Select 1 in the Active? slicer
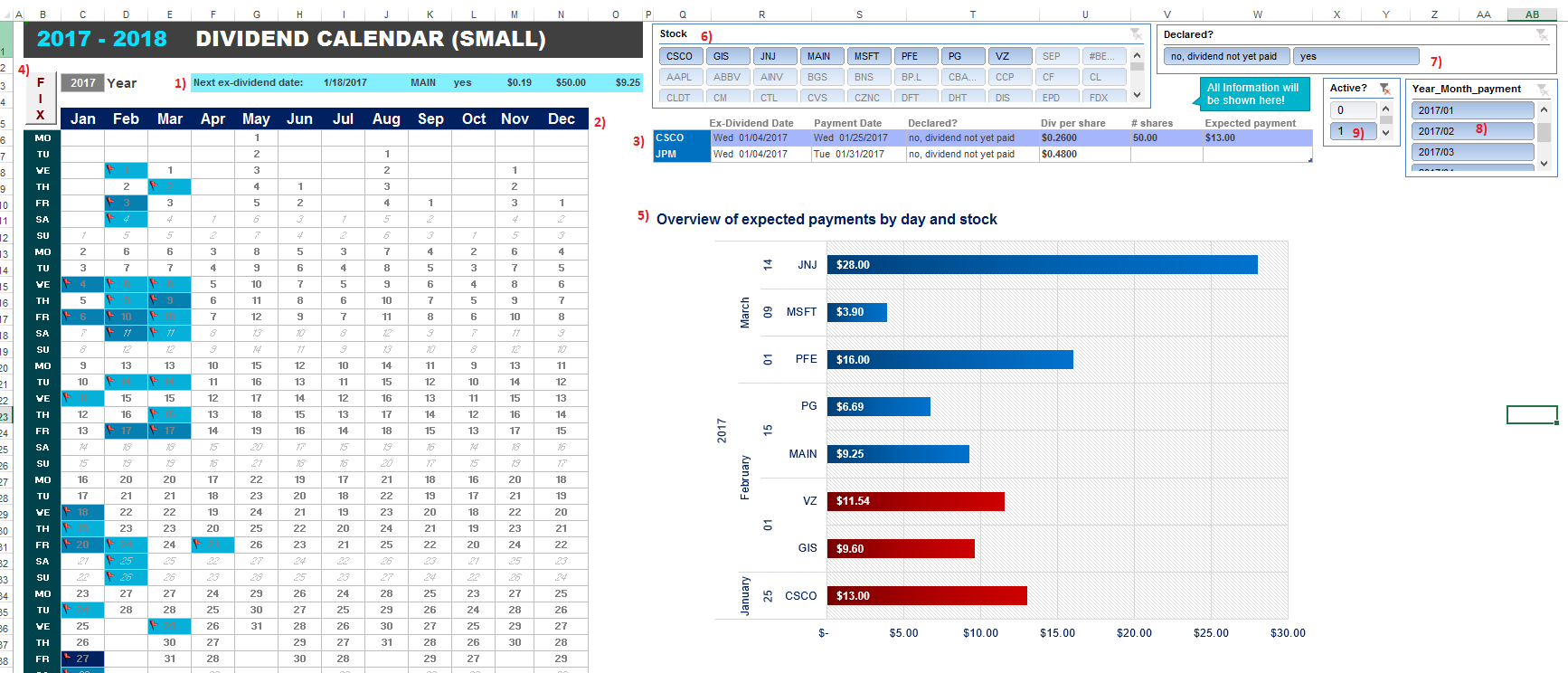 1353,131
